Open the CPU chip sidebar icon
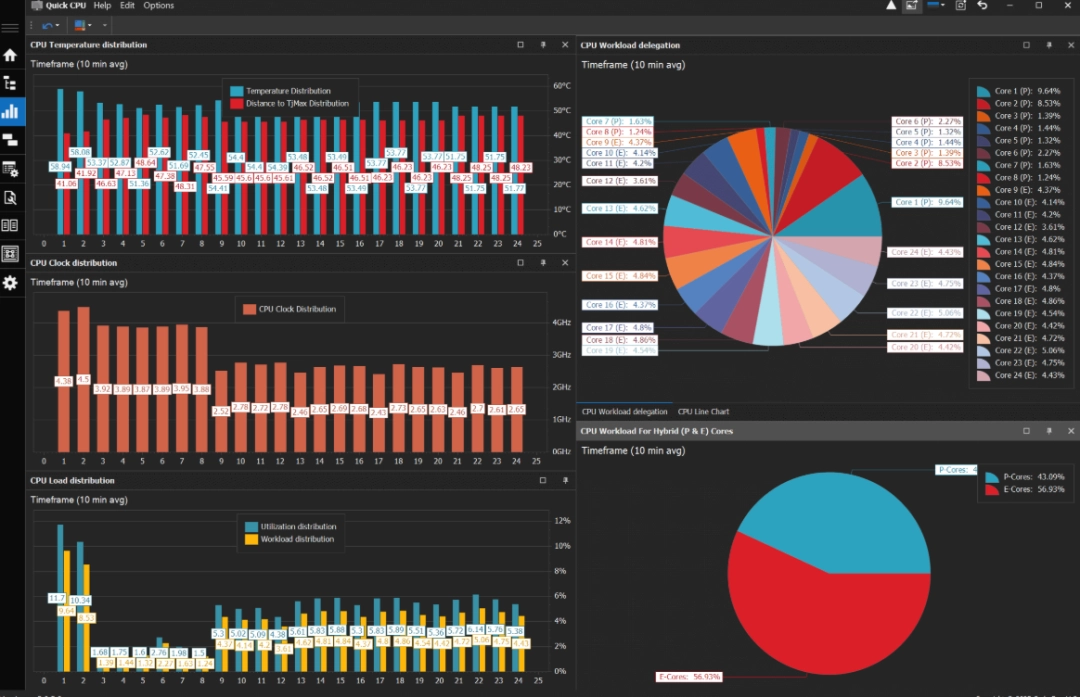 [x=10, y=254]
